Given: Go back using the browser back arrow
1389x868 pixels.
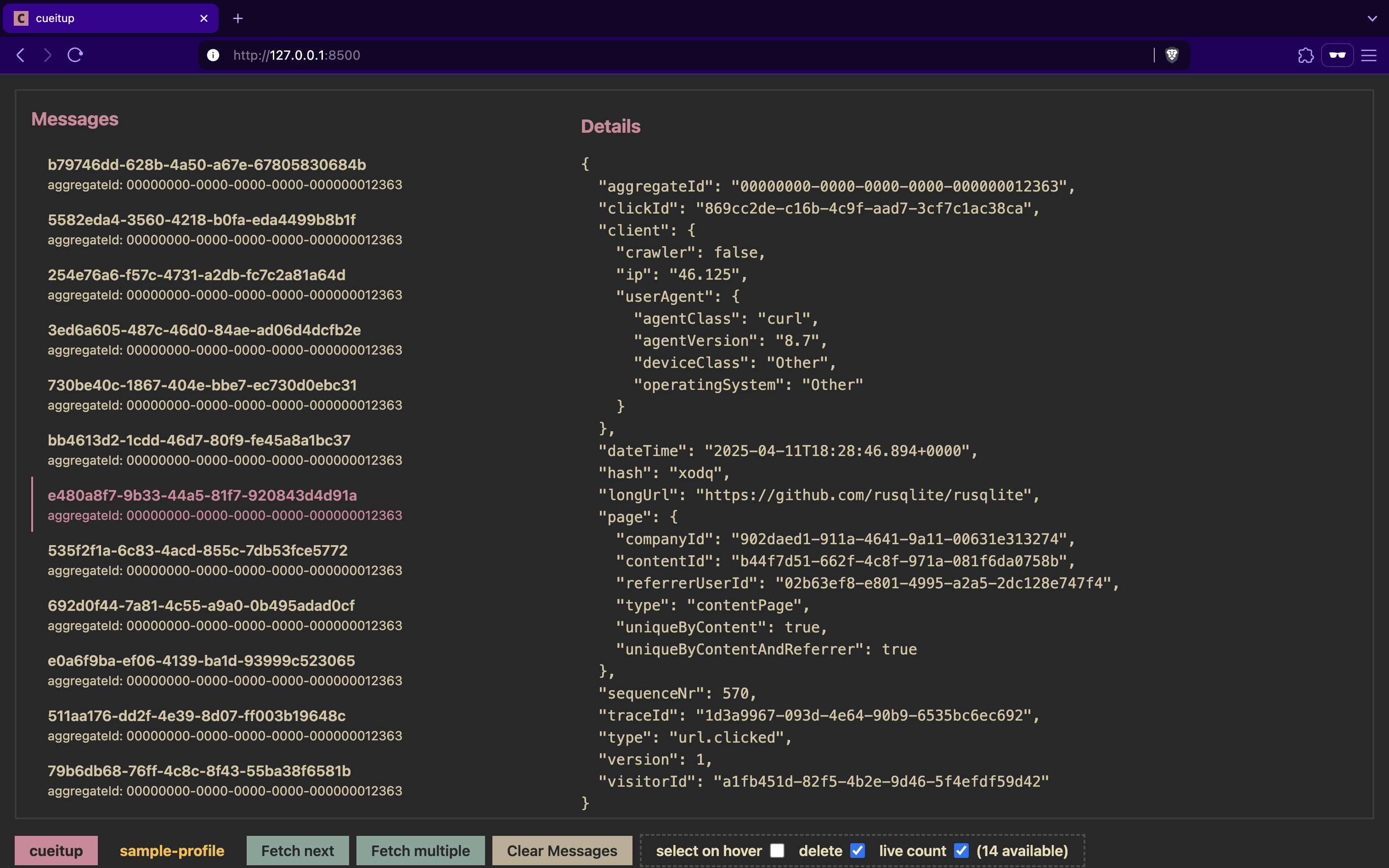Looking at the screenshot, I should (21, 55).
